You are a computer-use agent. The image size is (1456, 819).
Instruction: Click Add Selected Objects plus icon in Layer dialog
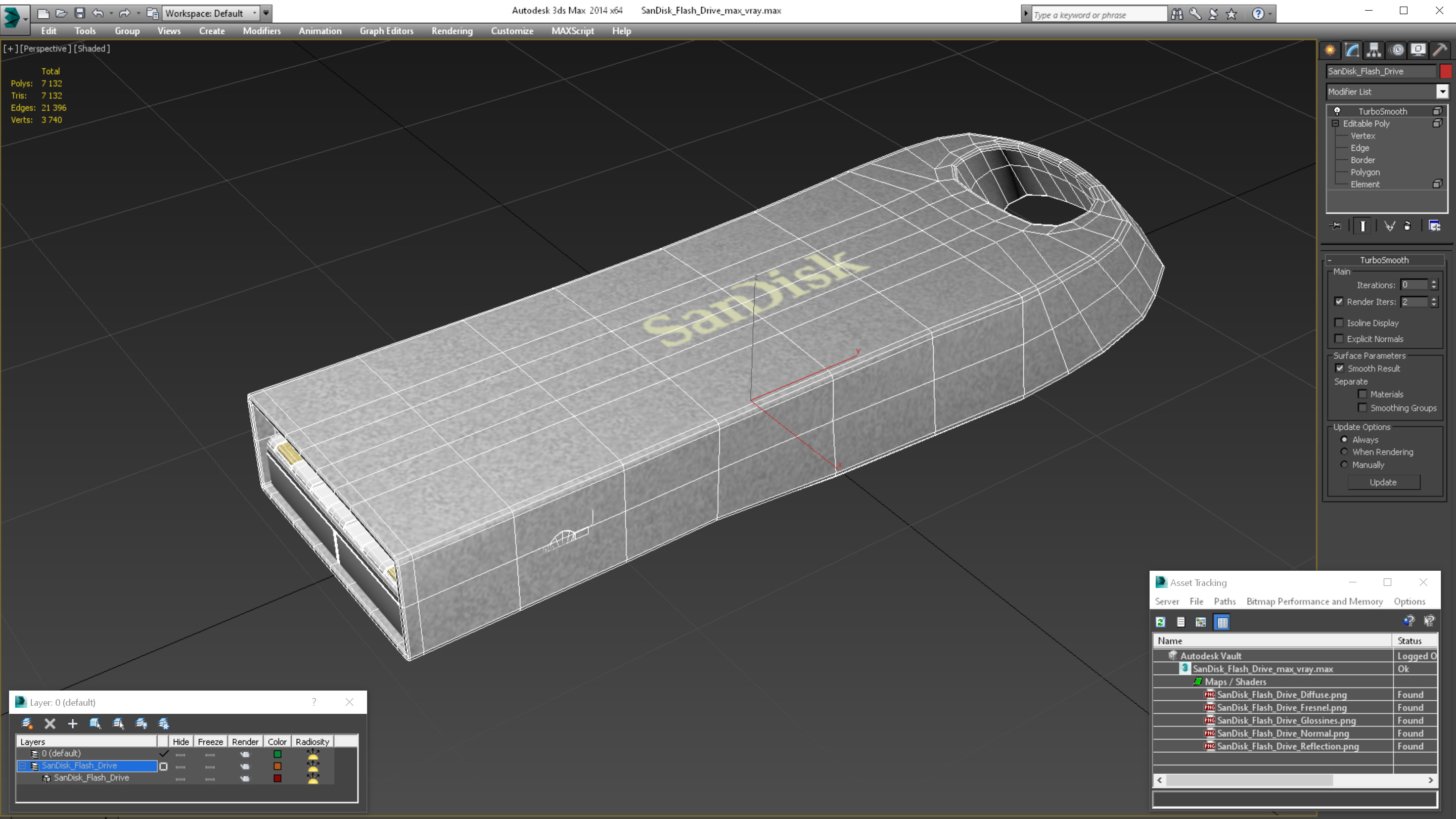(72, 723)
